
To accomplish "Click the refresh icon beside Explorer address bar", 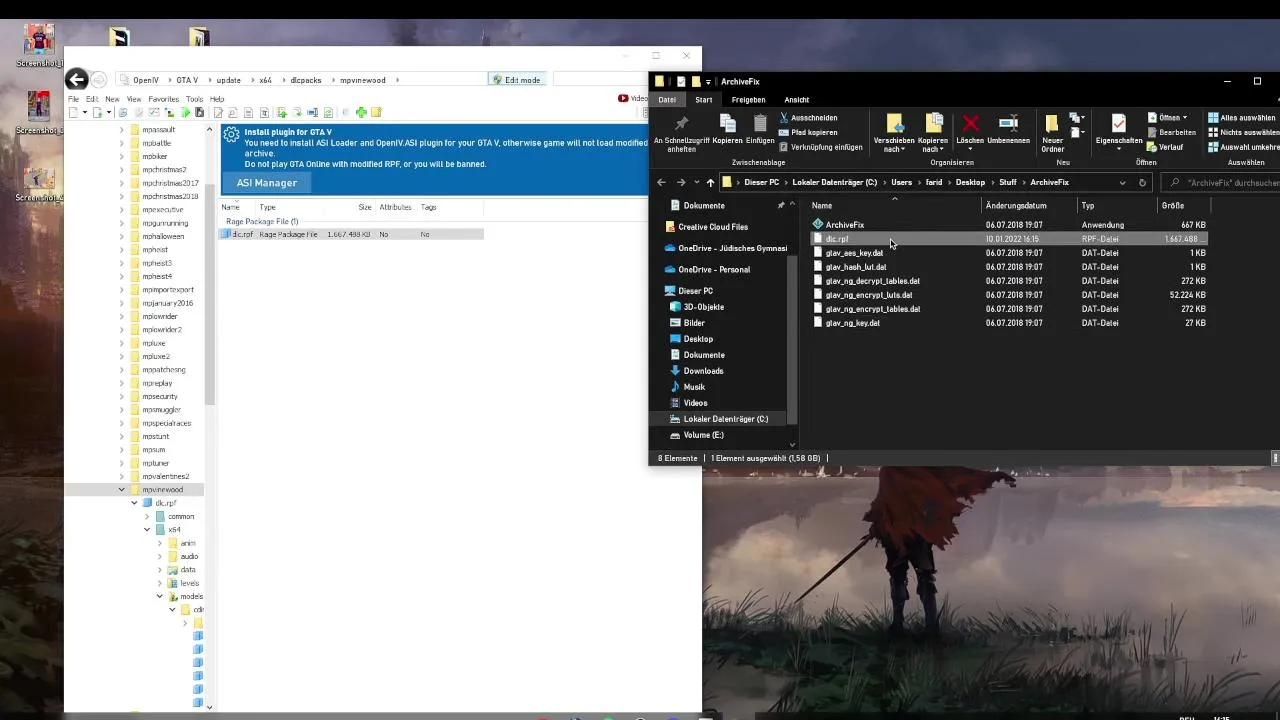I will click(x=1142, y=182).
